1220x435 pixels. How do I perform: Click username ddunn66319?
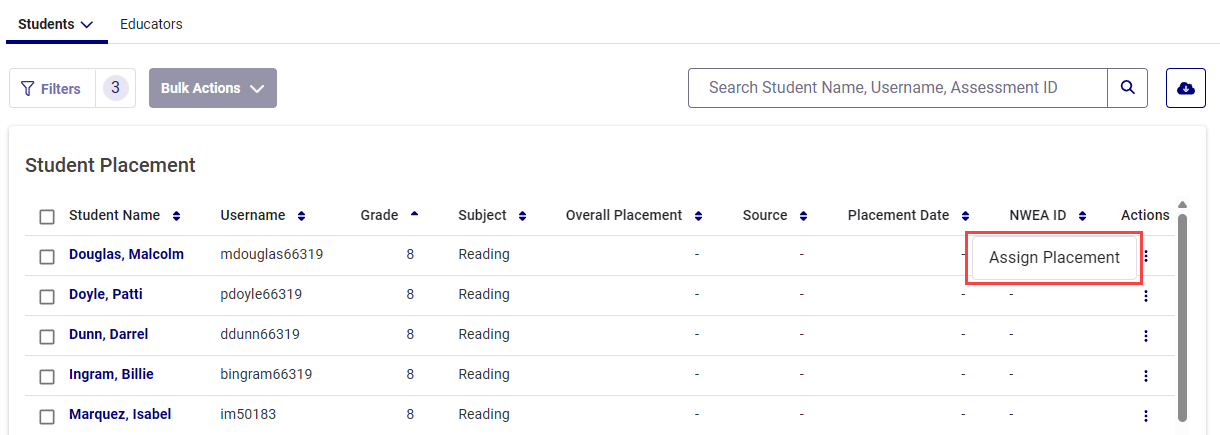click(260, 334)
